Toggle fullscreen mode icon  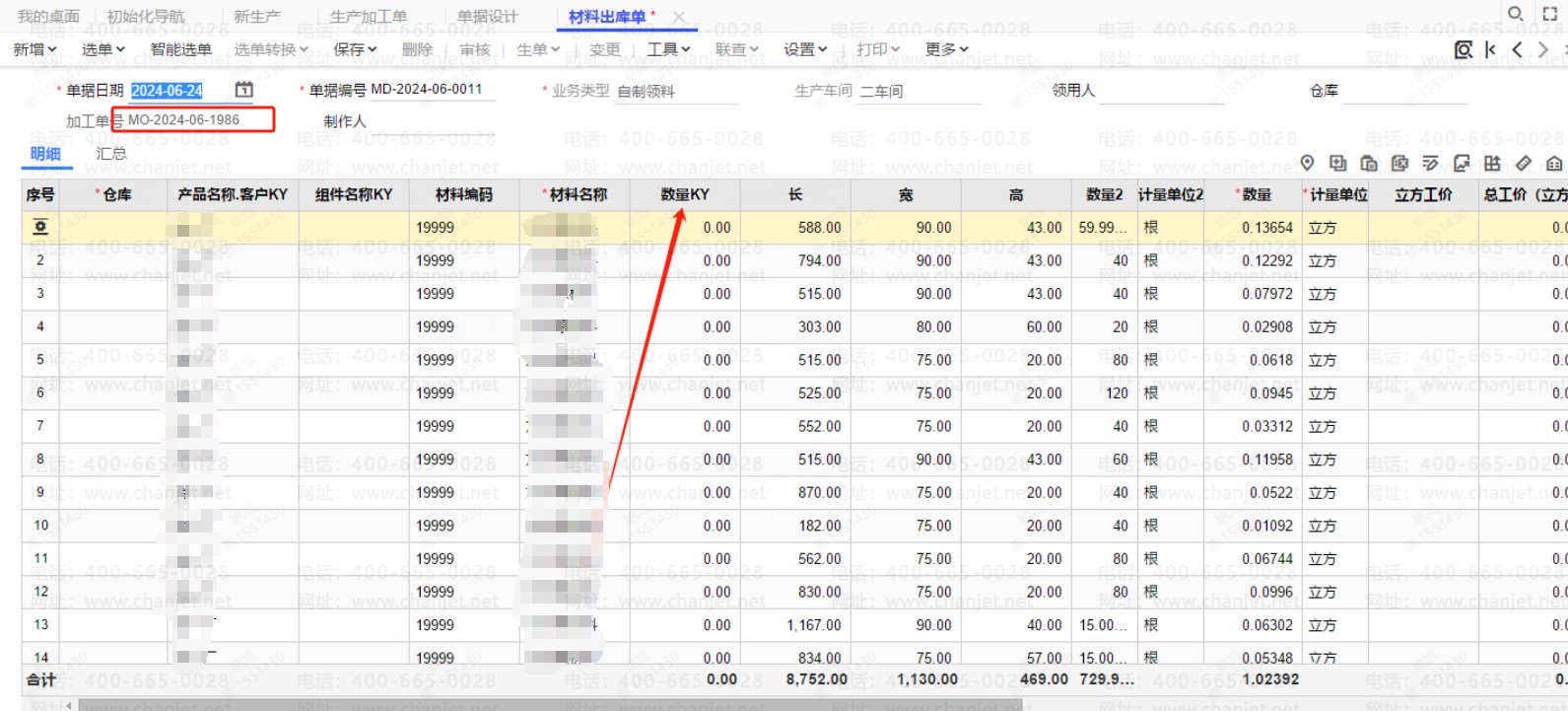[x=1549, y=14]
